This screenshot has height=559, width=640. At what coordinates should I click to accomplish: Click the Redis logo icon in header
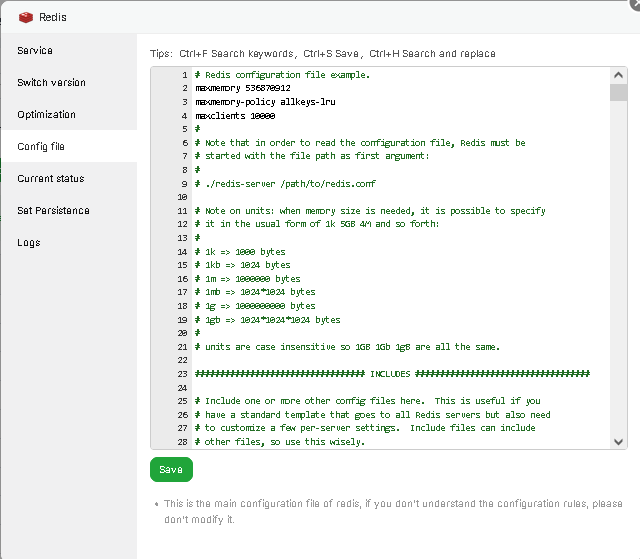26,18
